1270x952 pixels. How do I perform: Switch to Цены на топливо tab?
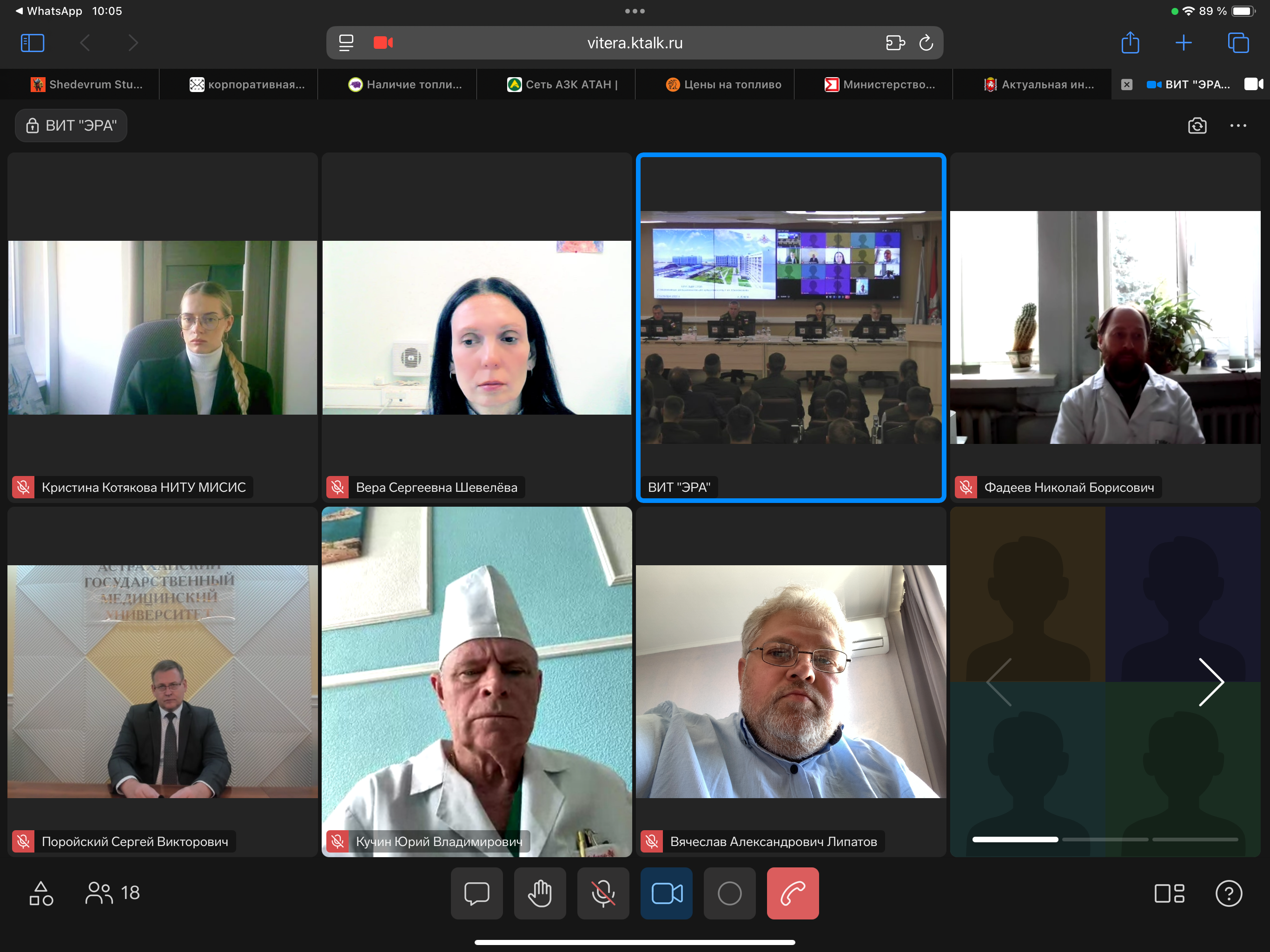(723, 85)
